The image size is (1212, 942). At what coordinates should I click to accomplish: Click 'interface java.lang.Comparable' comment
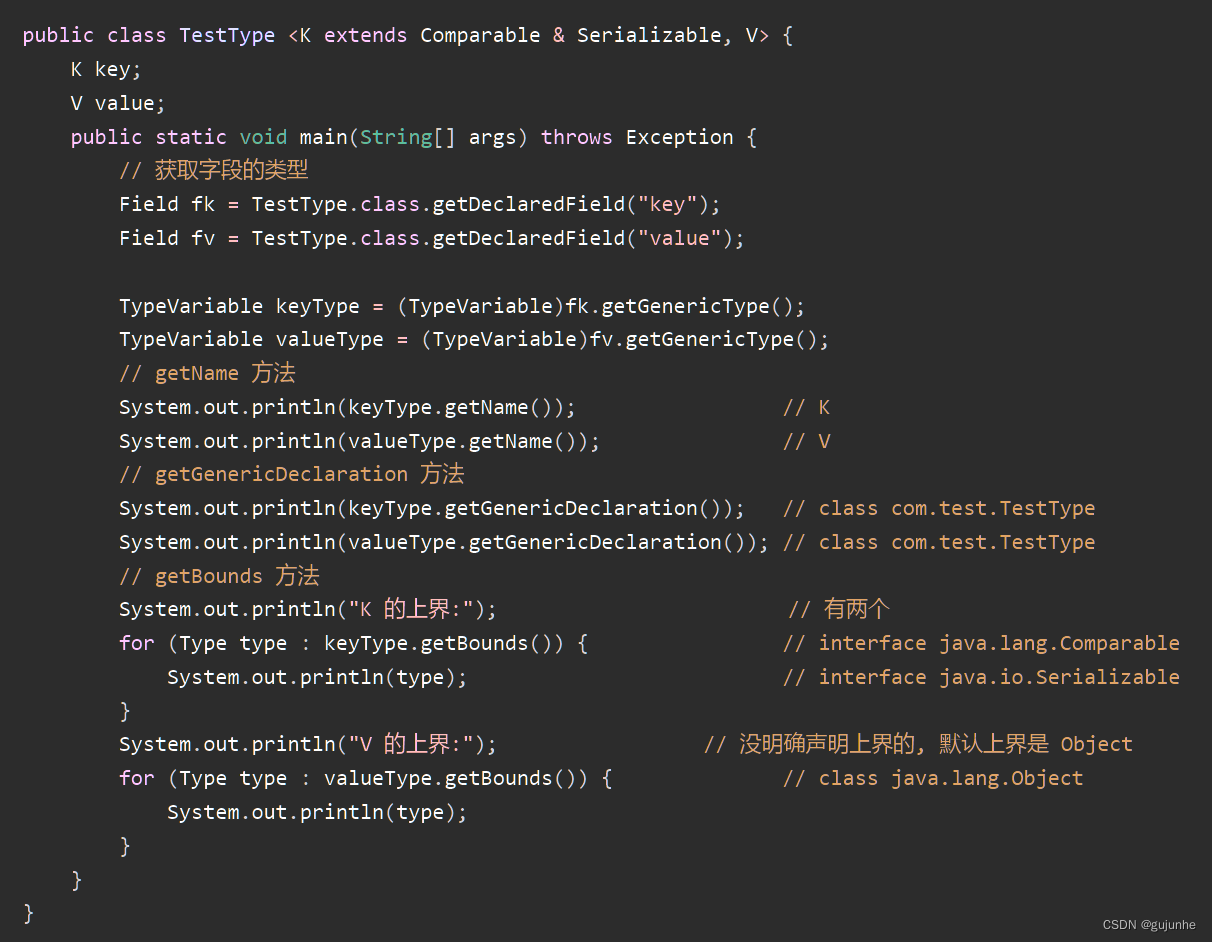[x=998, y=643]
